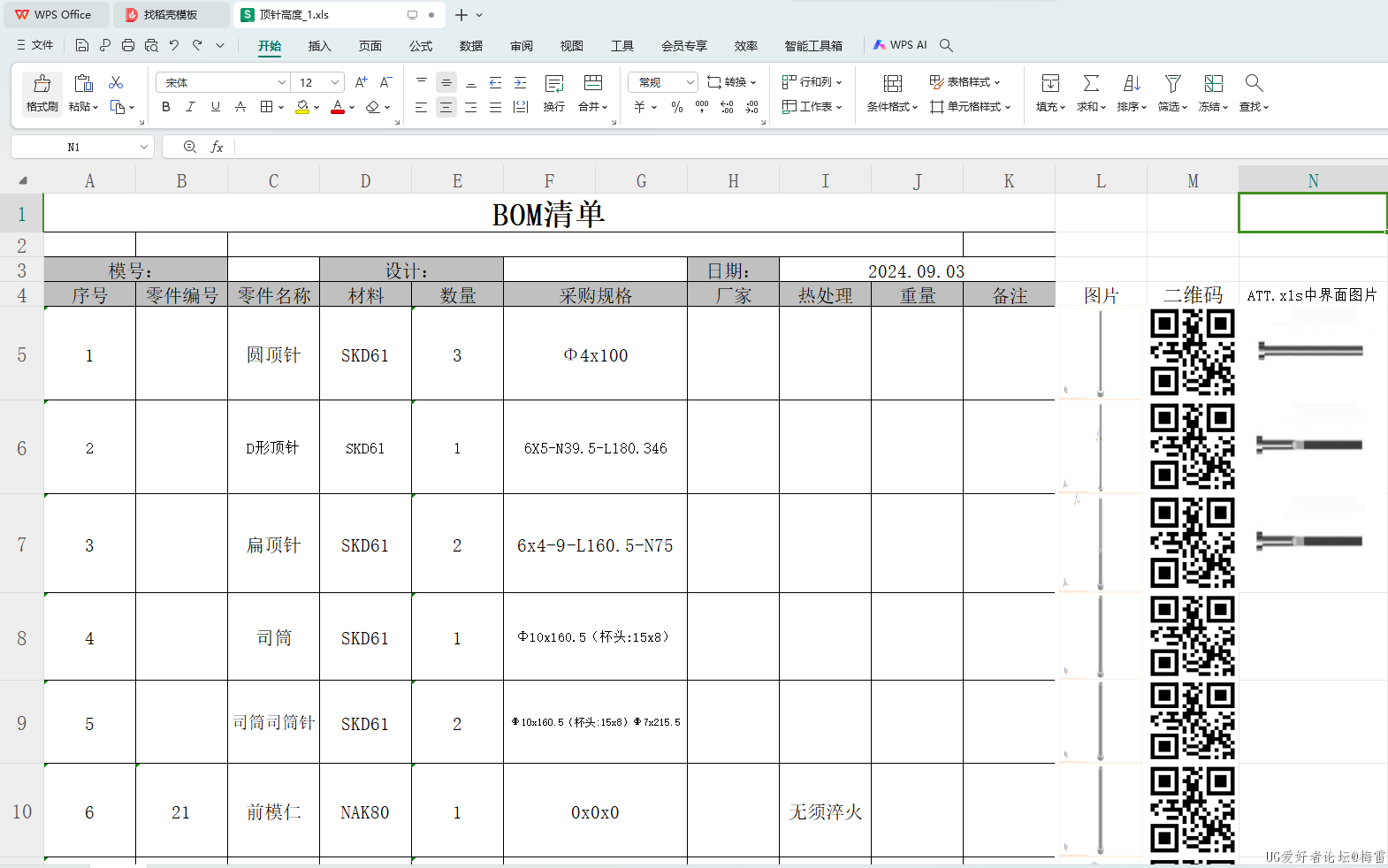Toggle Underline formatting
This screenshot has width=1388, height=868.
point(216,107)
